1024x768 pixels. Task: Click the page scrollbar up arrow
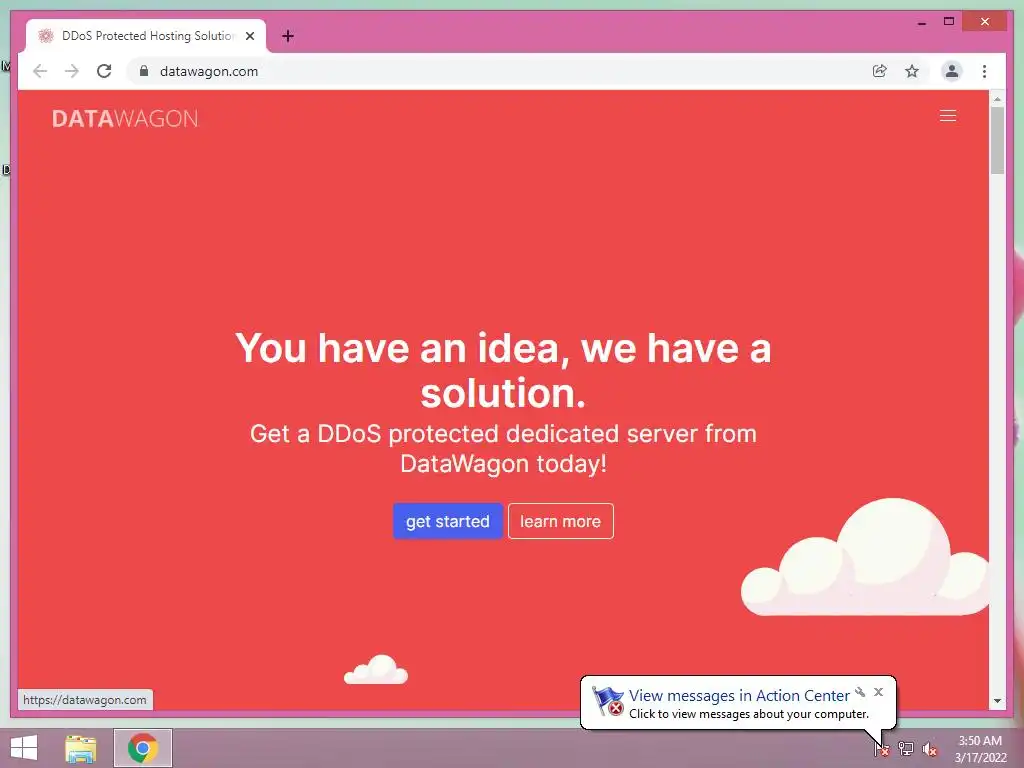[x=997, y=99]
